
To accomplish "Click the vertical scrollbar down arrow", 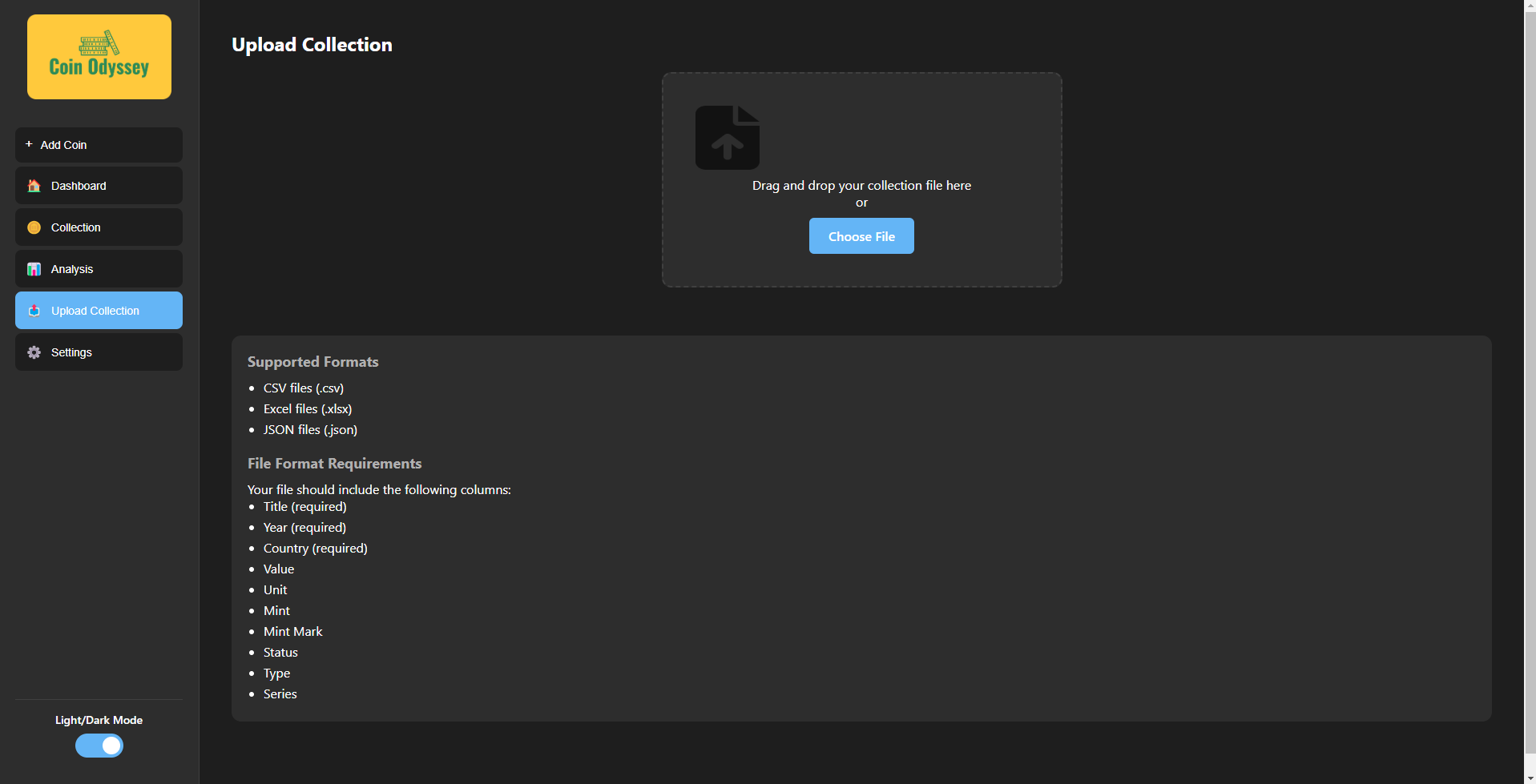I will 1530,778.
